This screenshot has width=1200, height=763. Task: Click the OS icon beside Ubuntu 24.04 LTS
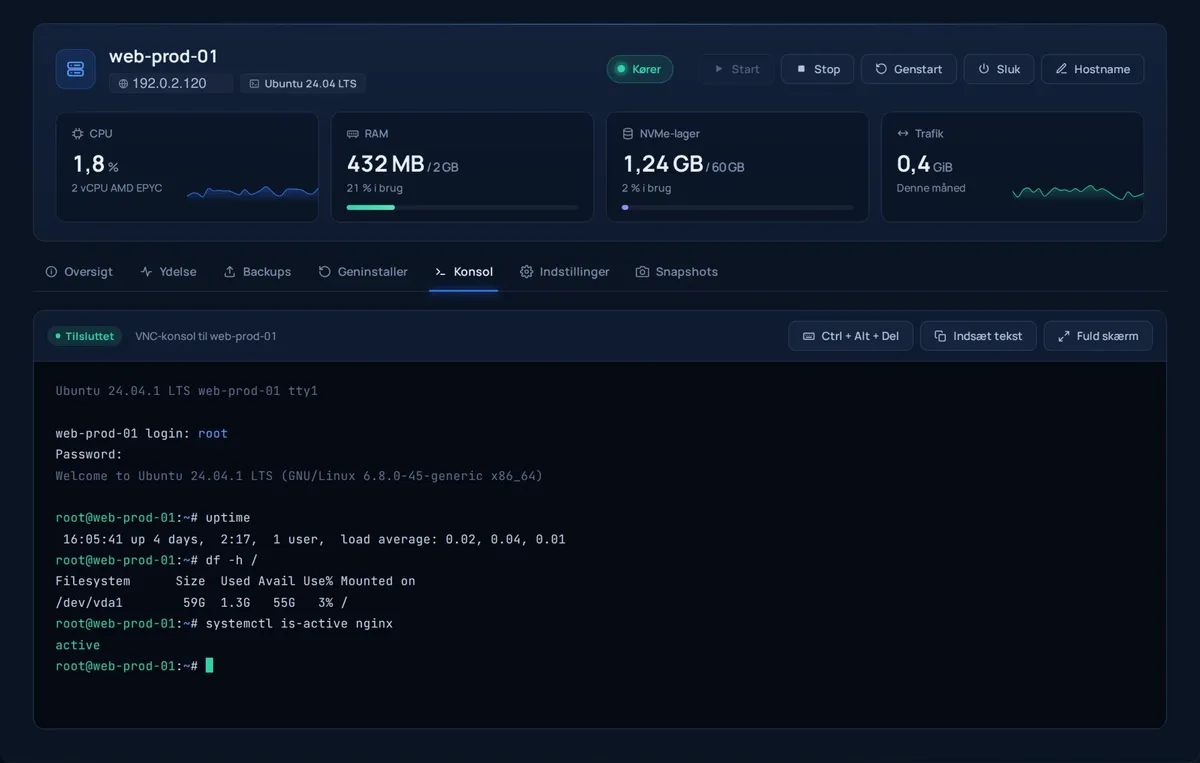[x=254, y=84]
